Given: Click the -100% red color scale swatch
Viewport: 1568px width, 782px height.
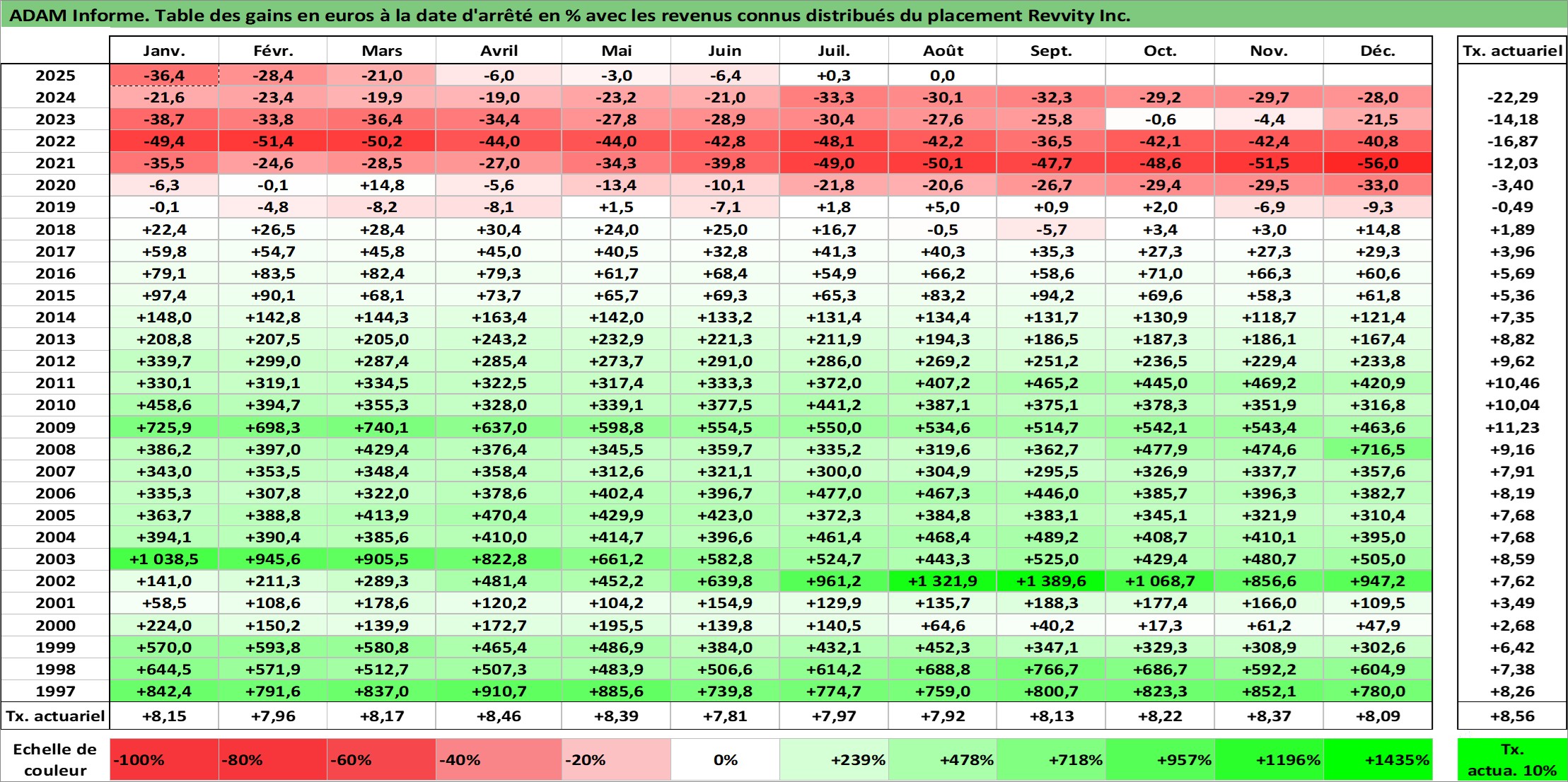Looking at the screenshot, I should 164,760.
